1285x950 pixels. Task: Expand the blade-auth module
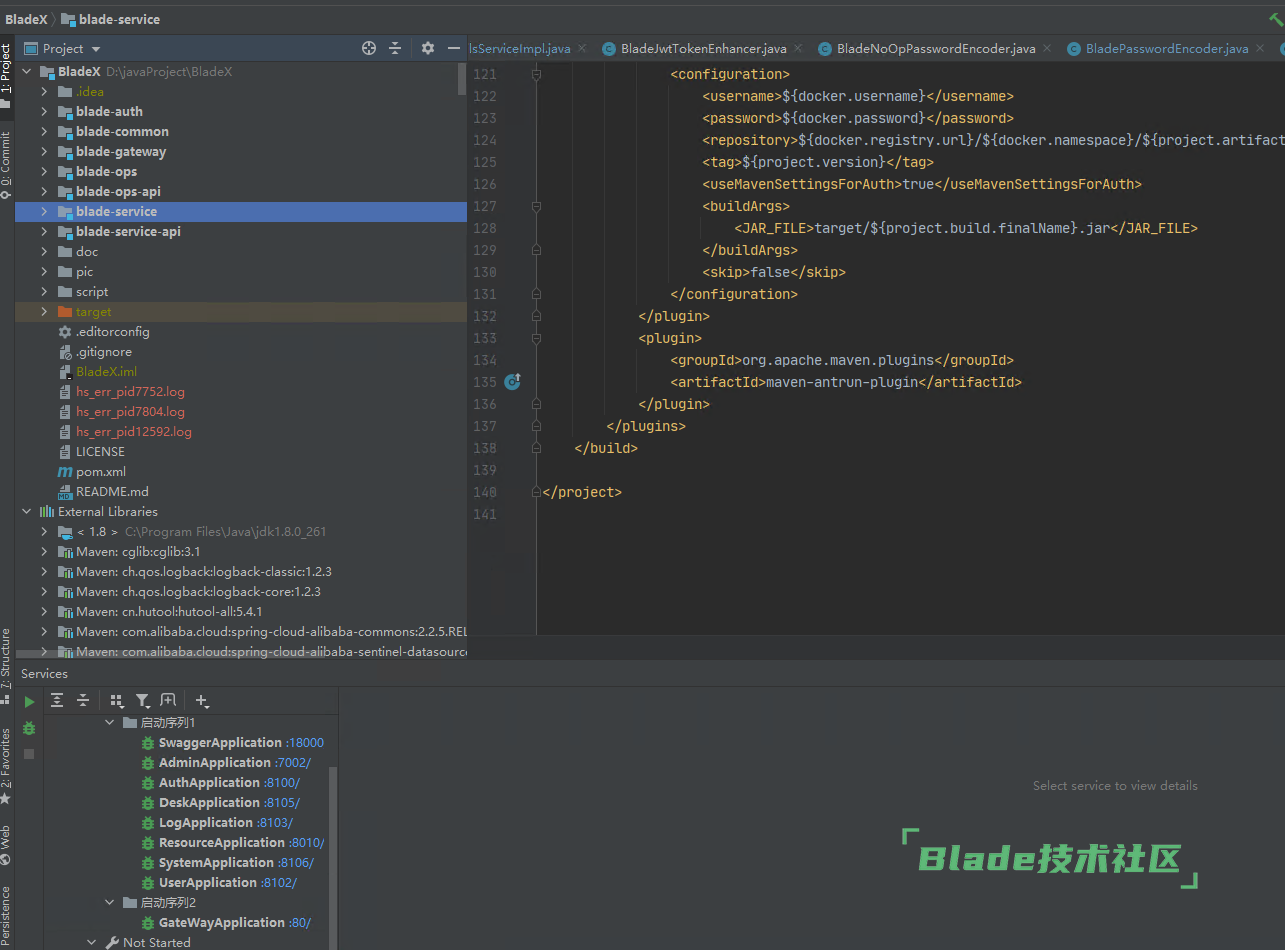click(x=44, y=111)
